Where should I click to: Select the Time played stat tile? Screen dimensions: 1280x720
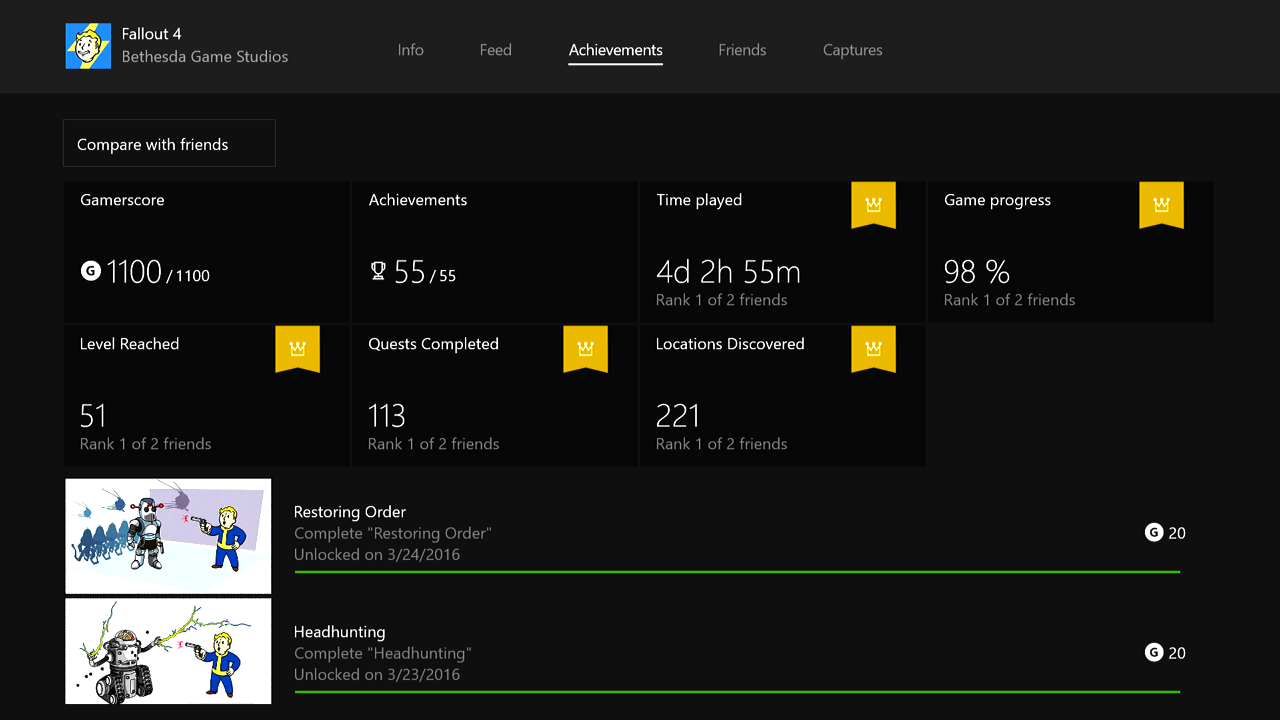tap(783, 252)
